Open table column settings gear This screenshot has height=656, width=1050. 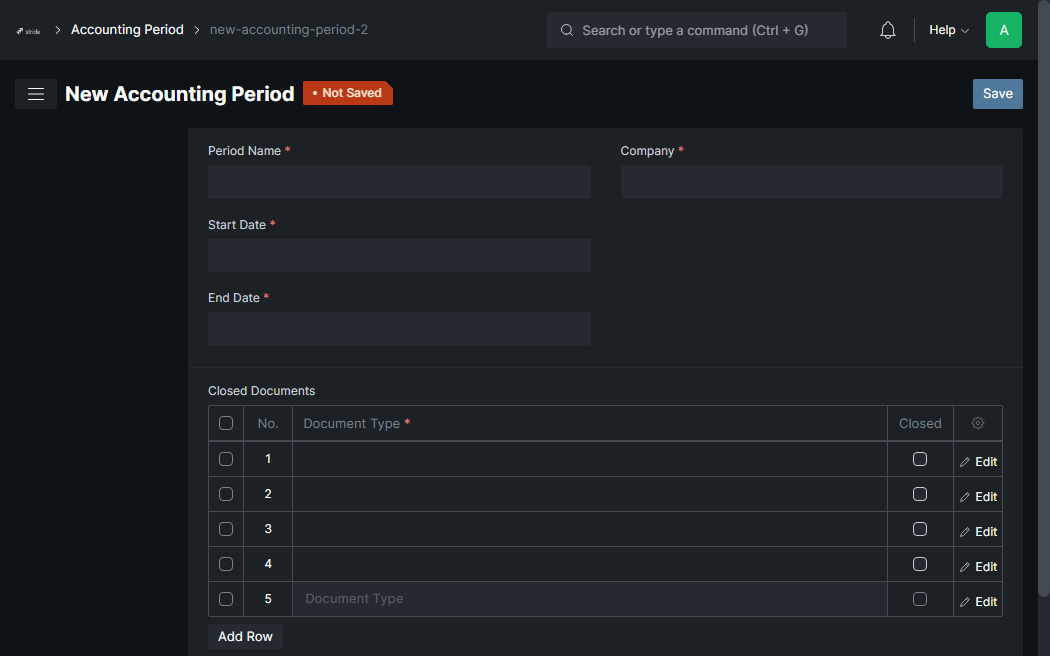coord(978,423)
